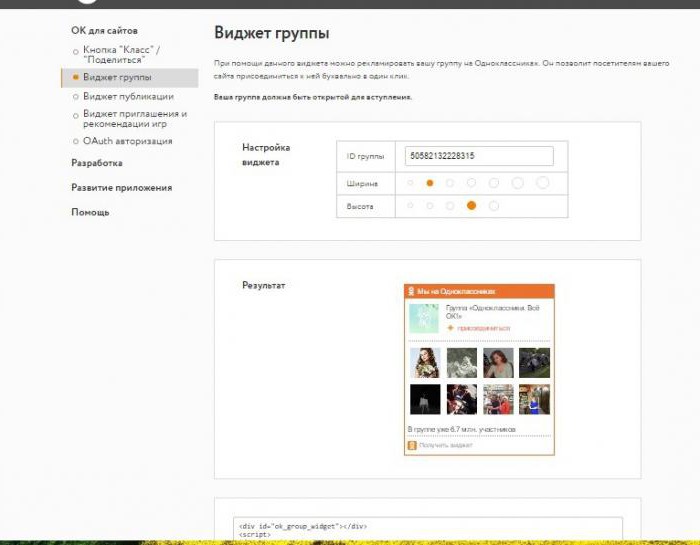Viewport: 700px width, 545px height.
Task: Click the Виджет группы page heading
Action: click(272, 33)
